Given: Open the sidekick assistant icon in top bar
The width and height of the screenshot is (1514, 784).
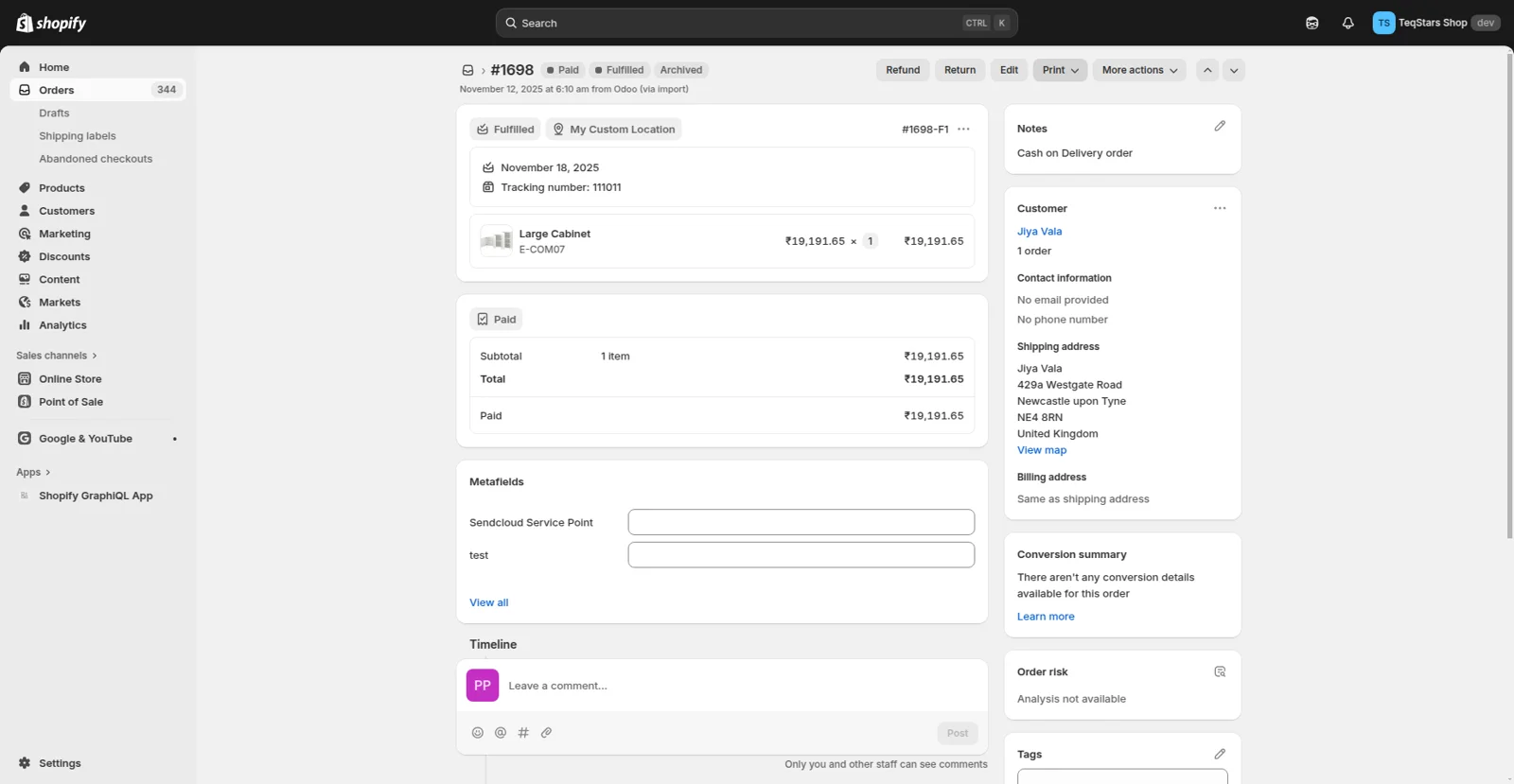Looking at the screenshot, I should click(1312, 23).
